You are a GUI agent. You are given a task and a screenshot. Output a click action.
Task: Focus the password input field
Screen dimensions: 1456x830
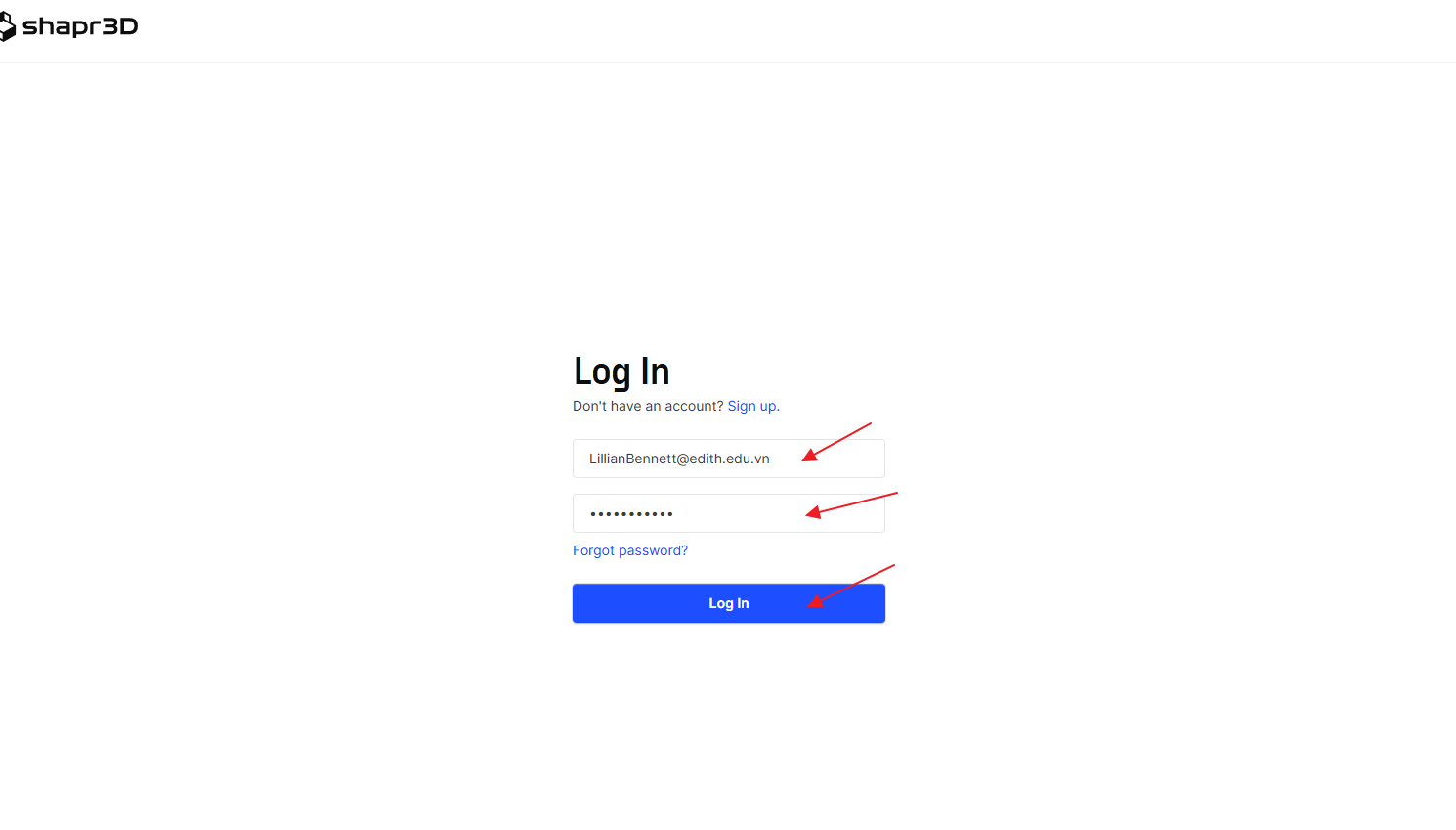(x=729, y=513)
